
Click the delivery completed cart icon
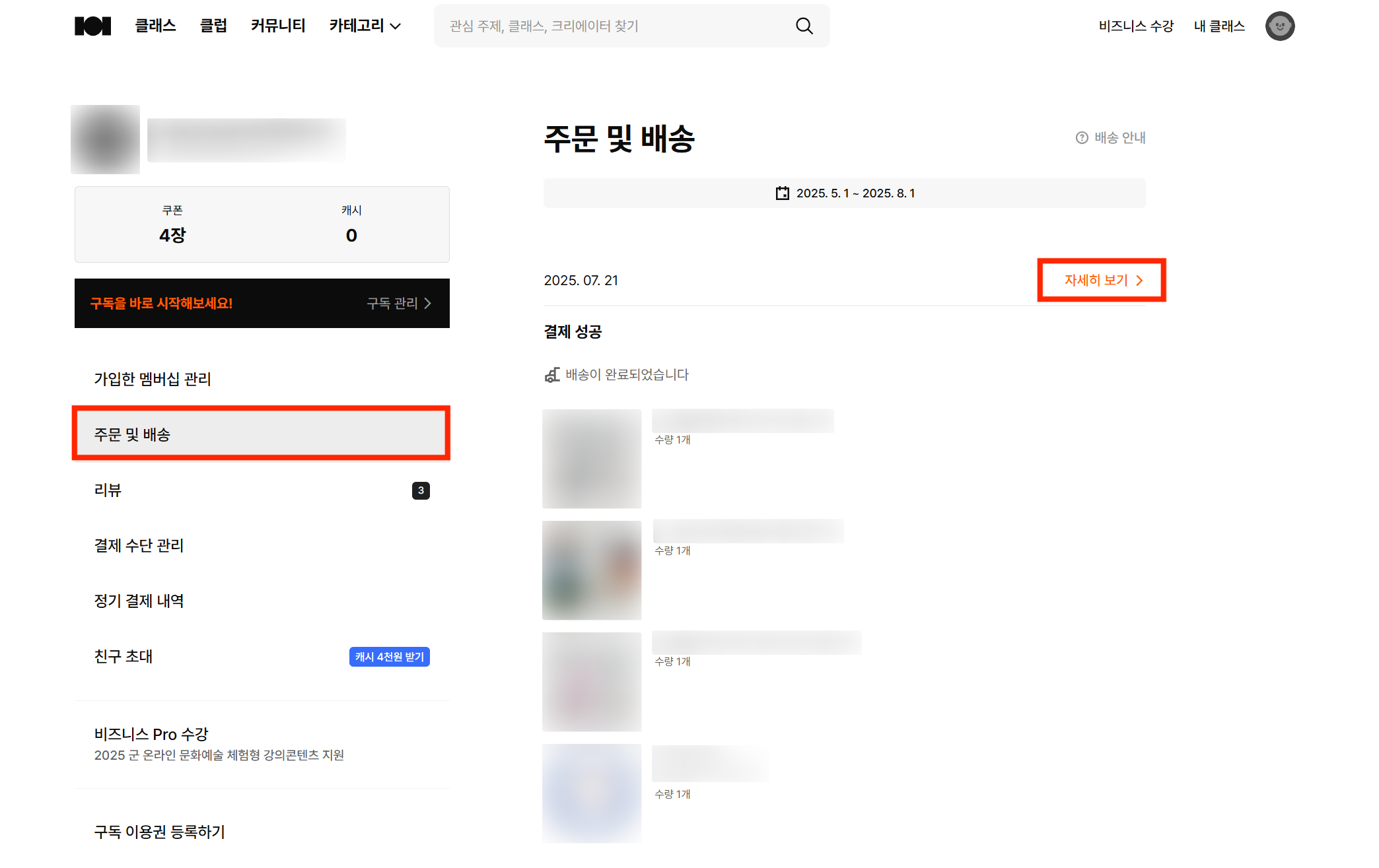click(552, 375)
